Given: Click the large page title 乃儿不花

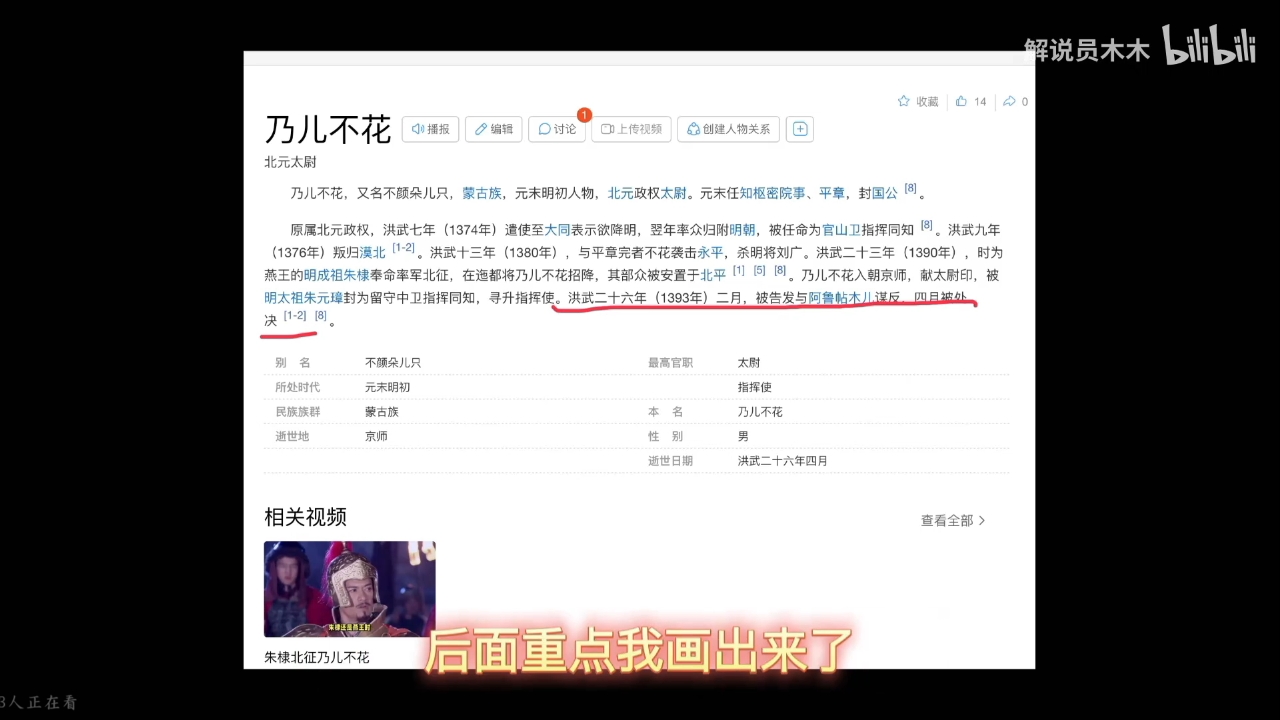Looking at the screenshot, I should click(x=328, y=130).
